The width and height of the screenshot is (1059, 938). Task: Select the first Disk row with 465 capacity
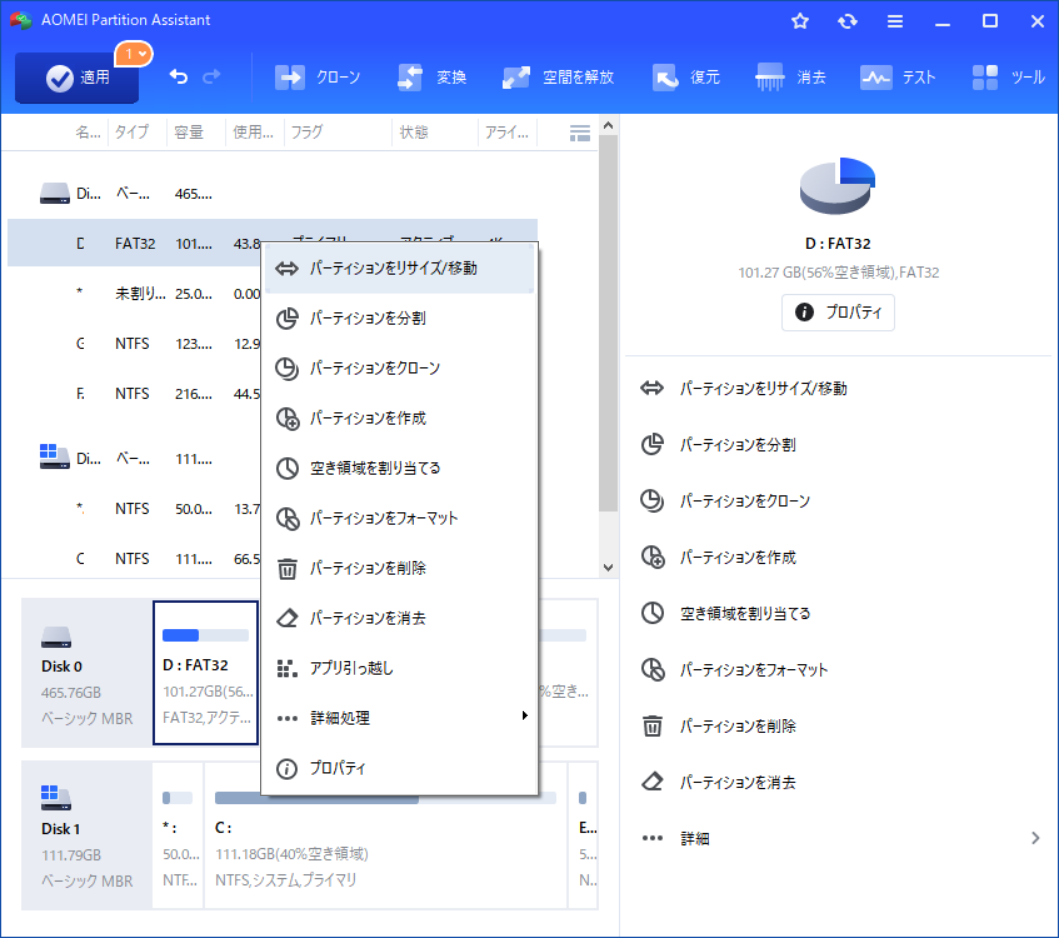coord(272,194)
